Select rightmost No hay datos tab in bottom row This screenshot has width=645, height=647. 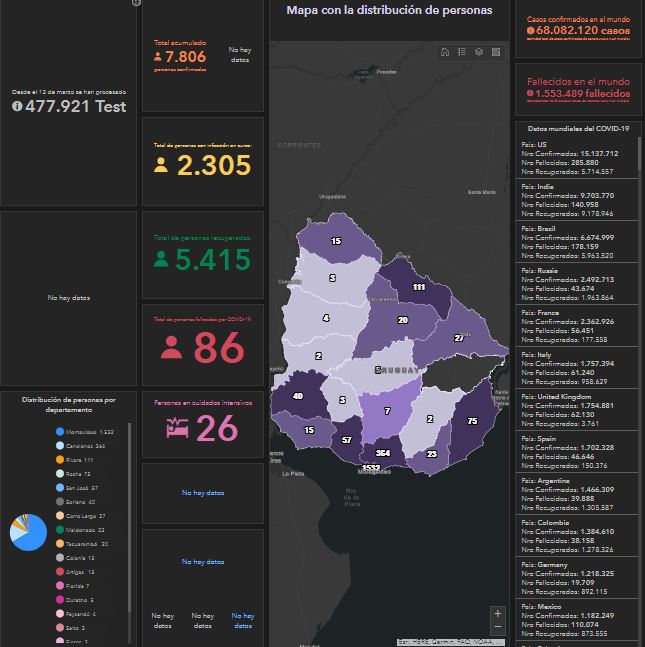tap(242, 620)
